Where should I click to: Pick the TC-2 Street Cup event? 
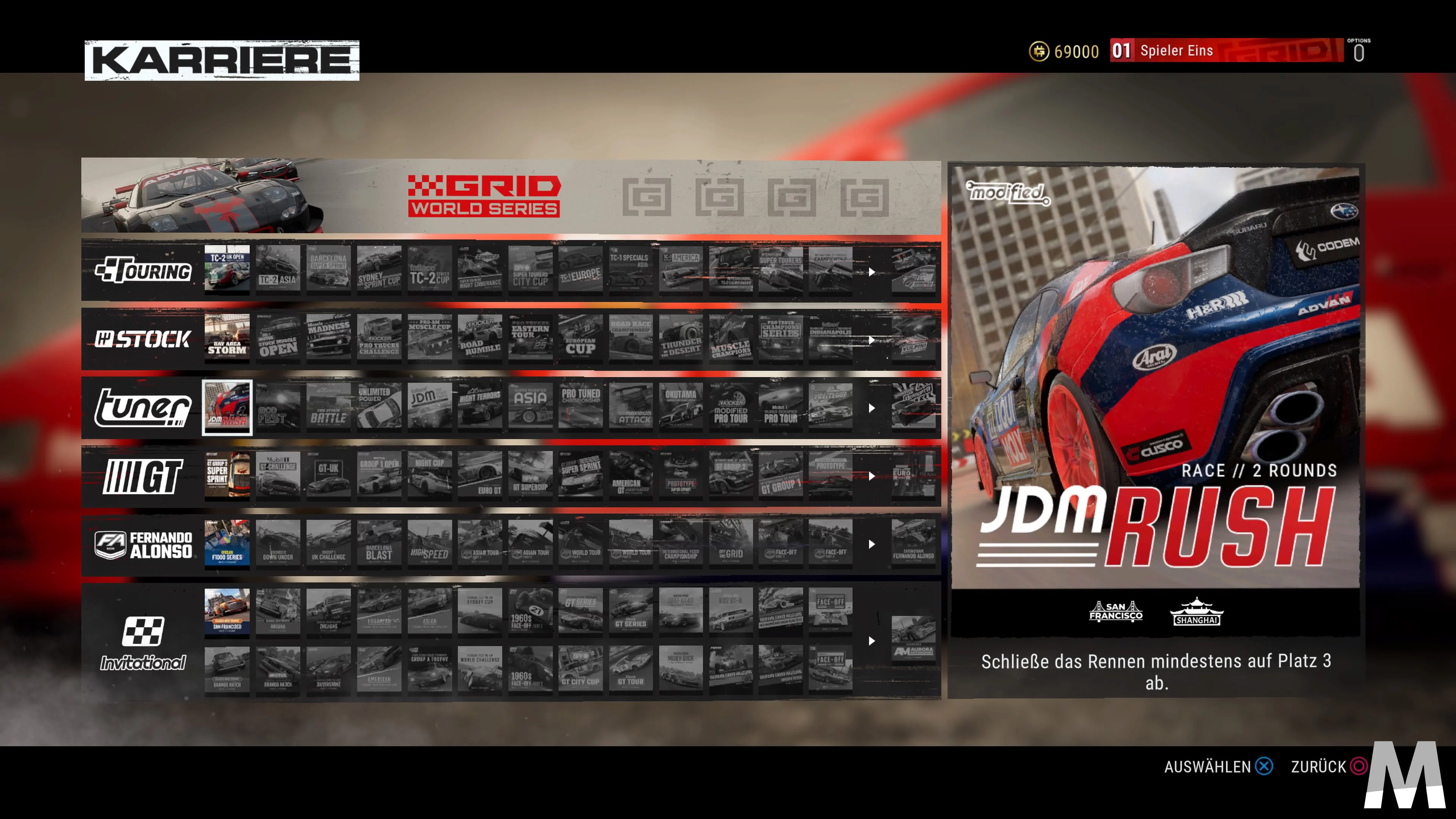430,270
